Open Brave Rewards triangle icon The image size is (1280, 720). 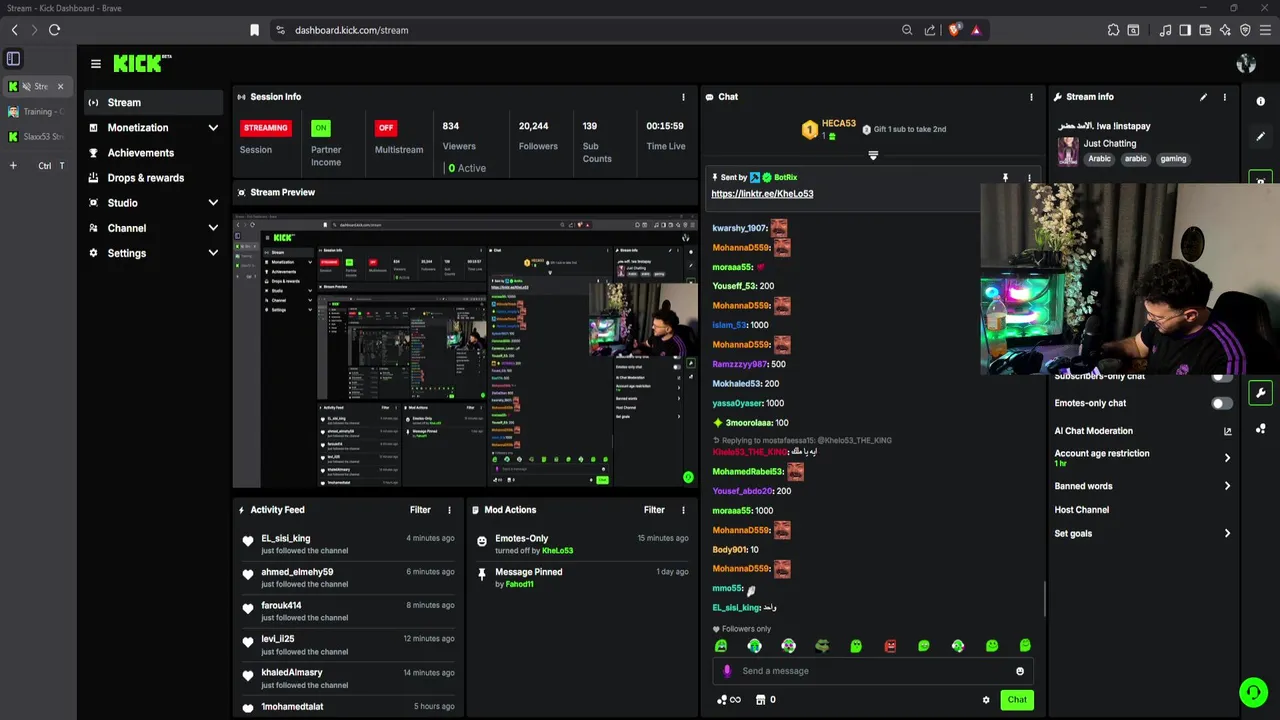[976, 30]
